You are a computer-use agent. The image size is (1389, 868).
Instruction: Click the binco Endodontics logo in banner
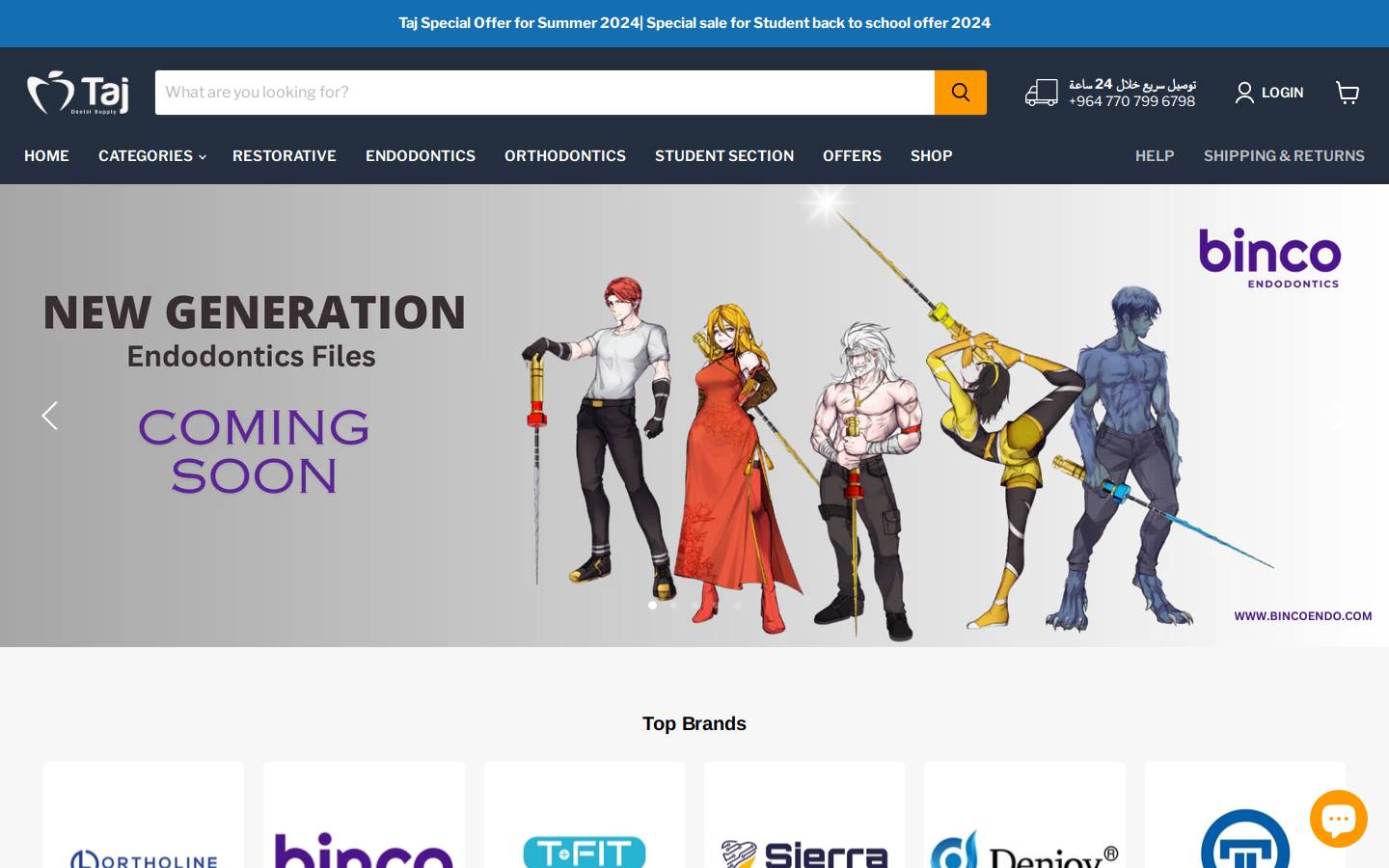1269,258
